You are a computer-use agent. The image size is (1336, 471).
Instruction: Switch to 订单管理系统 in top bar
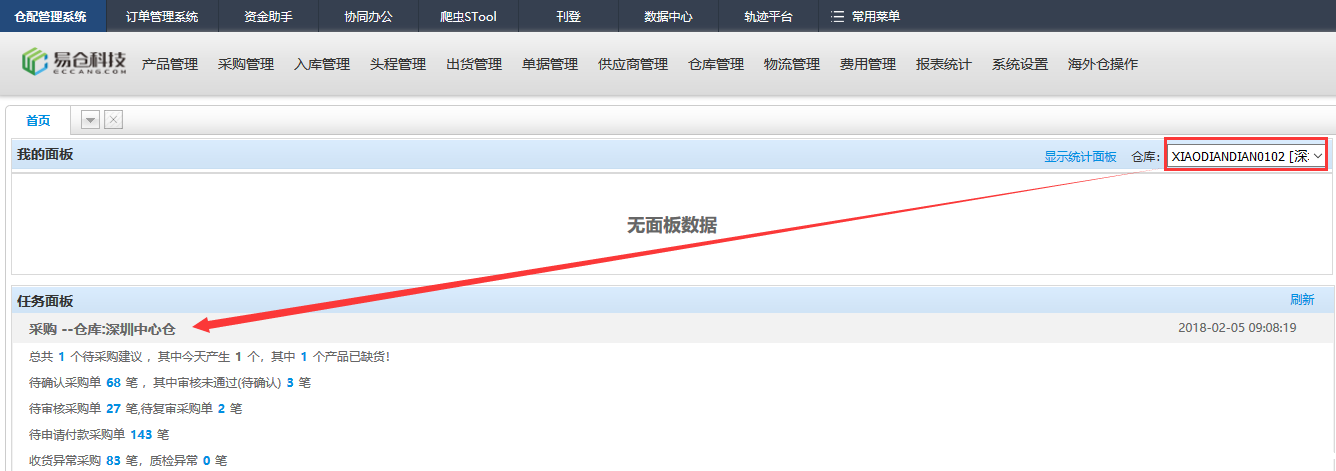click(162, 17)
